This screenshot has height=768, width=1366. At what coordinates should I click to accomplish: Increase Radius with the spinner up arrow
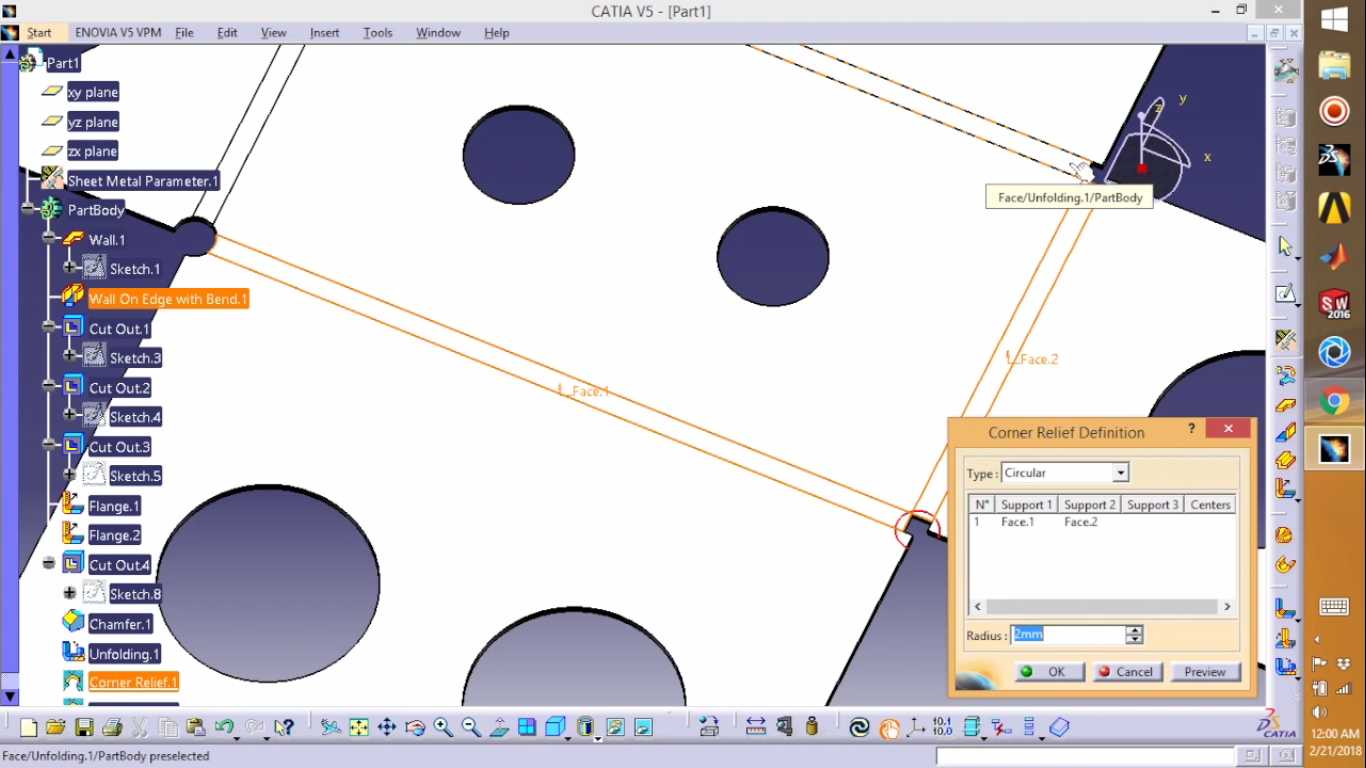(x=1134, y=630)
